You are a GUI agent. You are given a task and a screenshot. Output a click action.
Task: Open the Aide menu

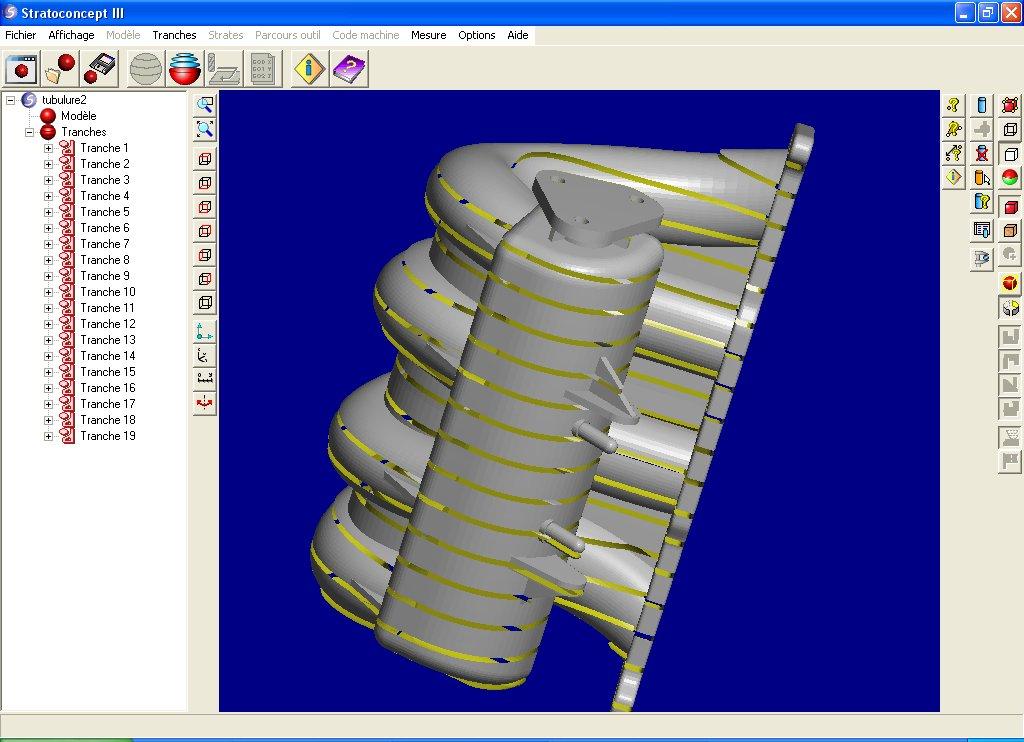coord(518,35)
